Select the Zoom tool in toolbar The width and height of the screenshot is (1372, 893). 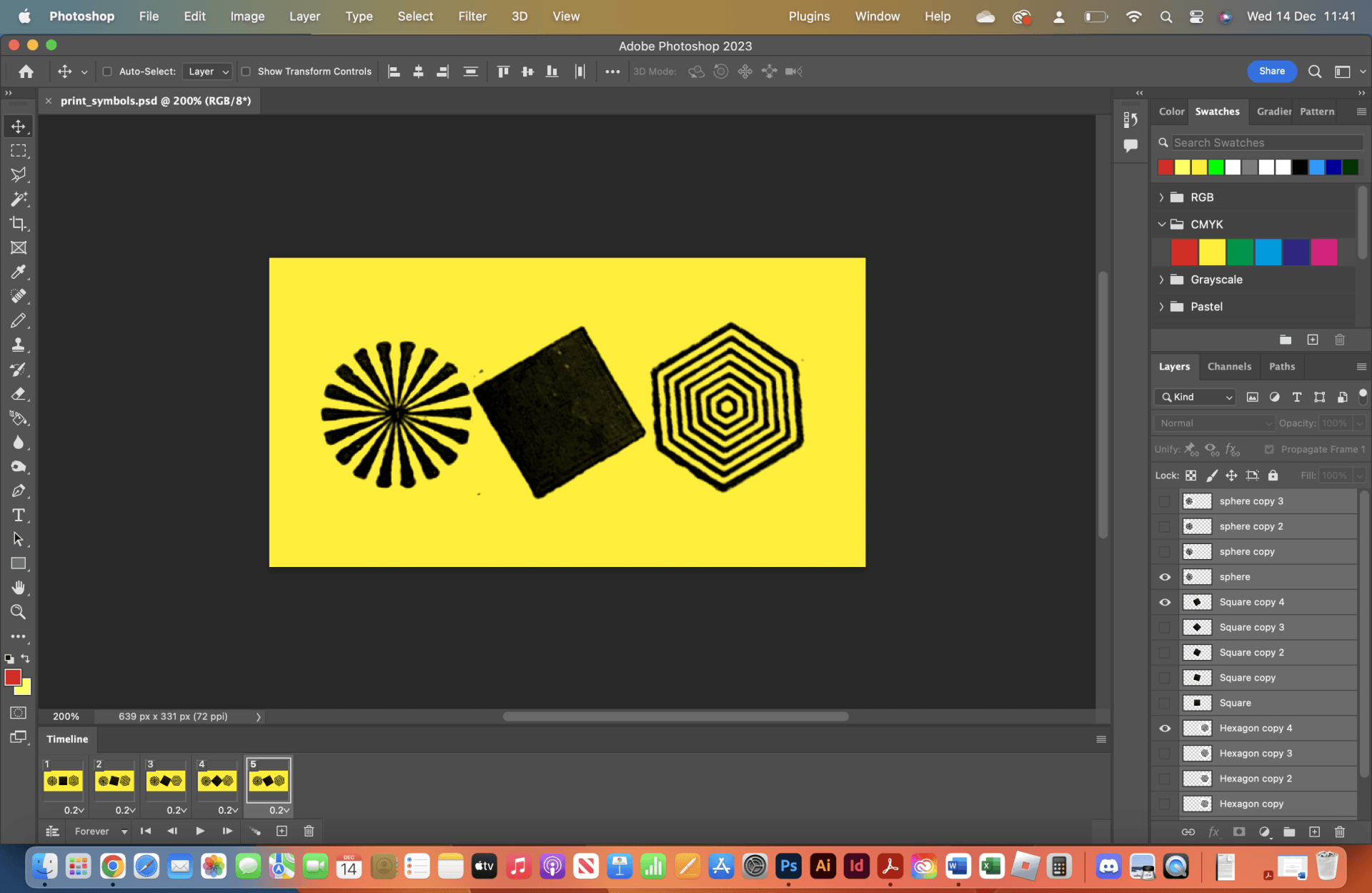coord(19,612)
